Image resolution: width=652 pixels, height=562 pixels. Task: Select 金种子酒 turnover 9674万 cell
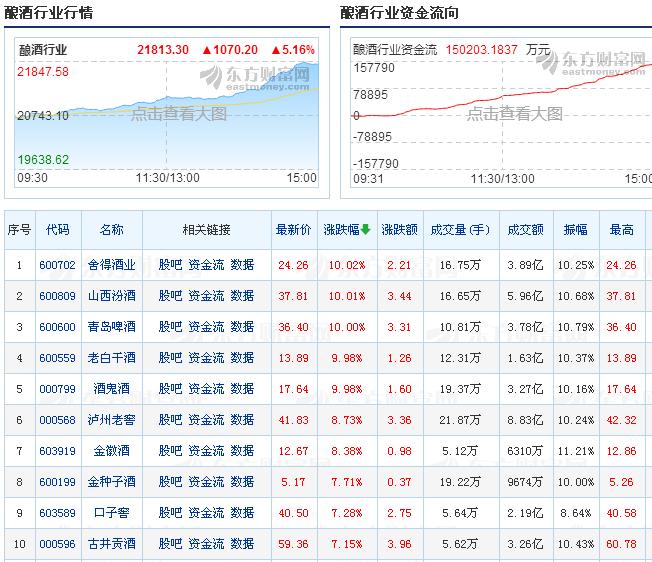526,482
